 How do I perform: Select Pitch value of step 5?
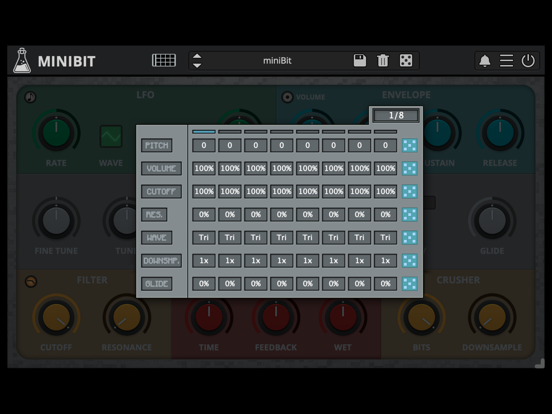[x=308, y=145]
